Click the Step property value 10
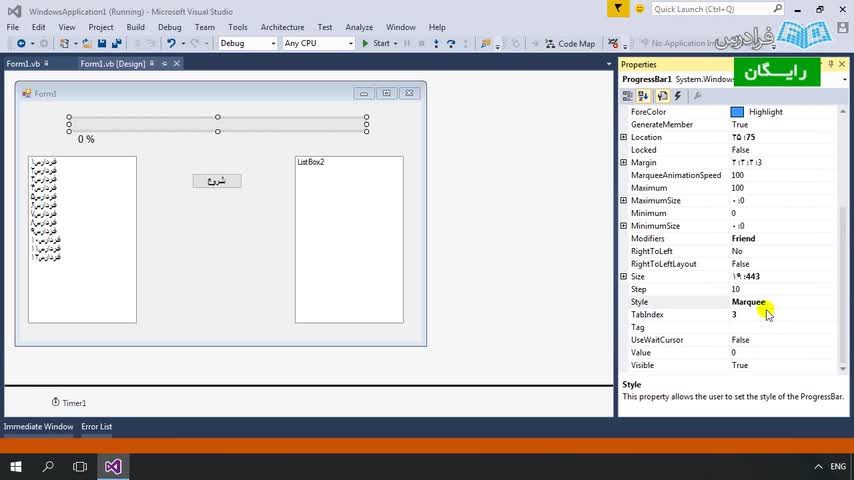This screenshot has width=854, height=480. (x=736, y=289)
